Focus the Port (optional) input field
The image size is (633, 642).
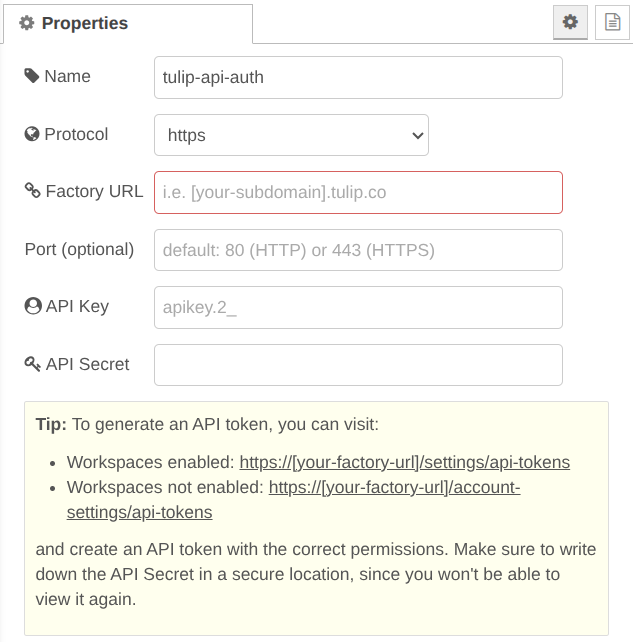point(358,250)
